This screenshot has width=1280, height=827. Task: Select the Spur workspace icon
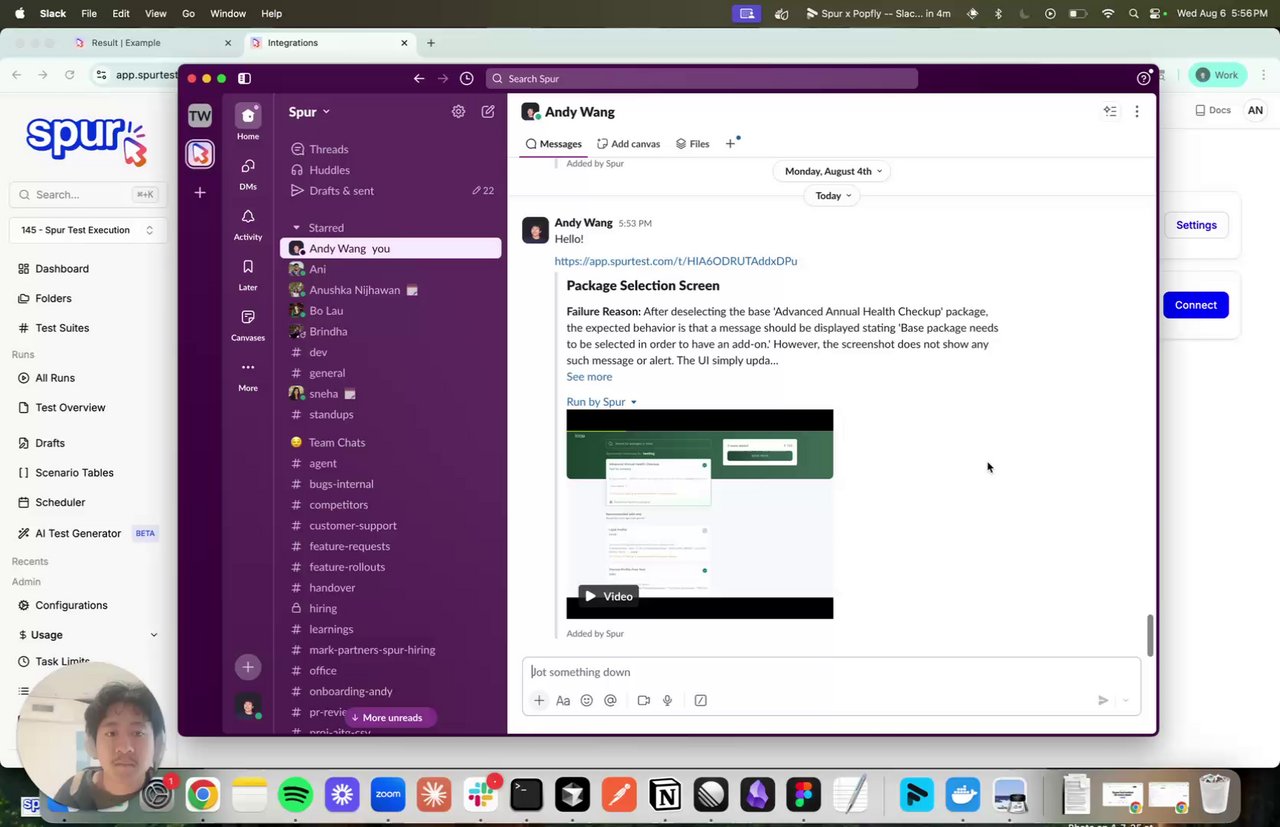tap(200, 154)
